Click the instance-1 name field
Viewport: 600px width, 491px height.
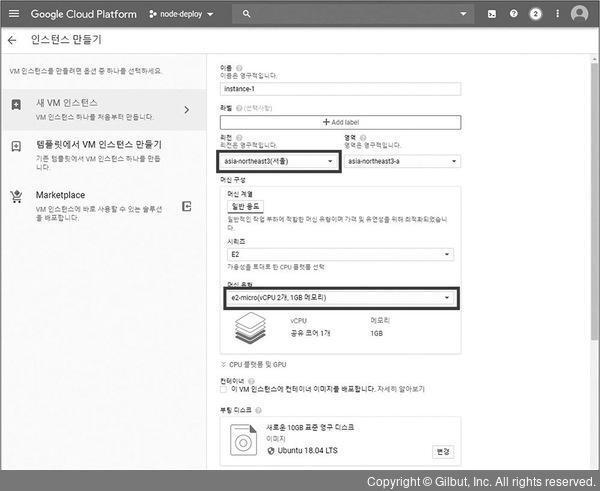340,89
